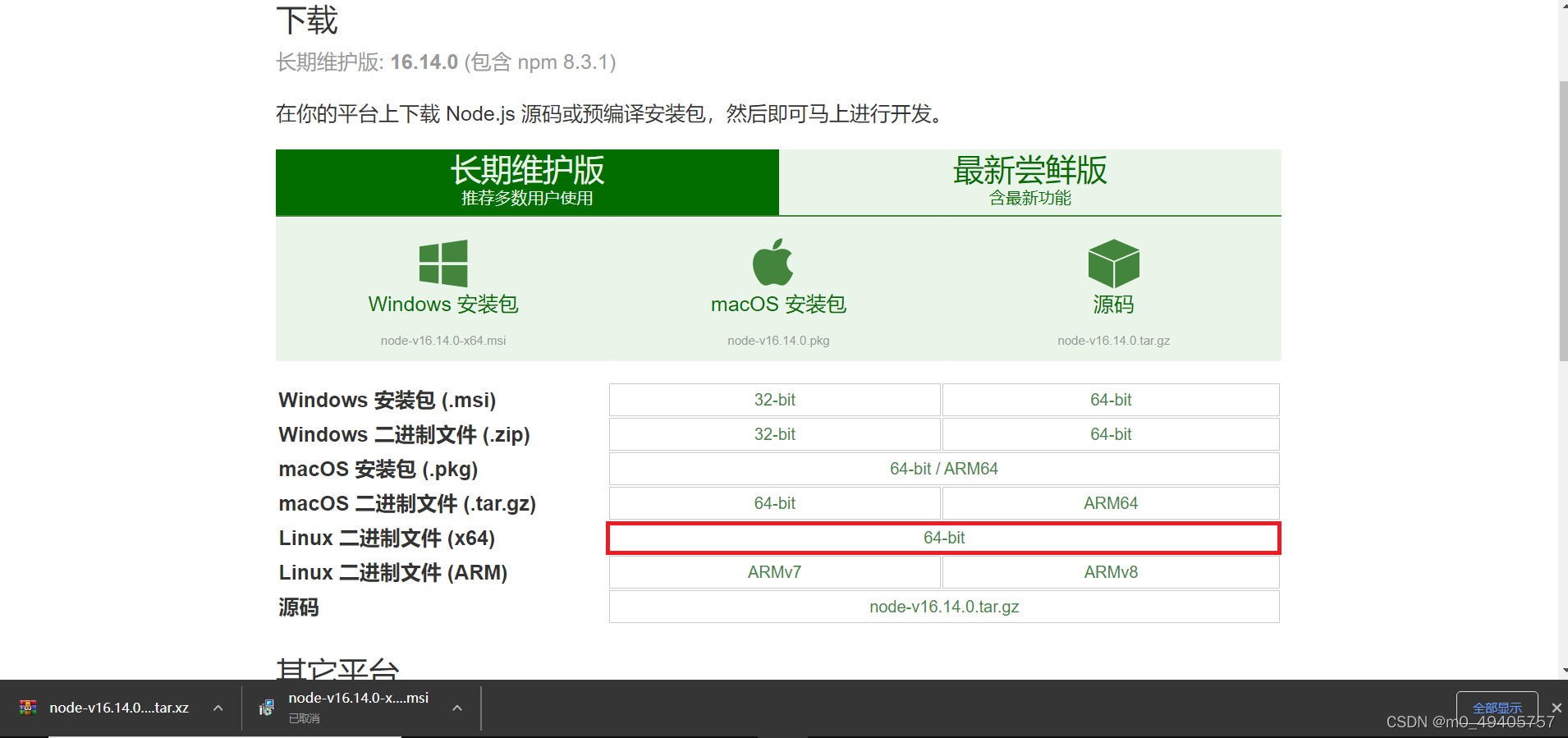This screenshot has width=1568, height=738.
Task: Select ARMv8 Linux binary
Action: point(1111,572)
